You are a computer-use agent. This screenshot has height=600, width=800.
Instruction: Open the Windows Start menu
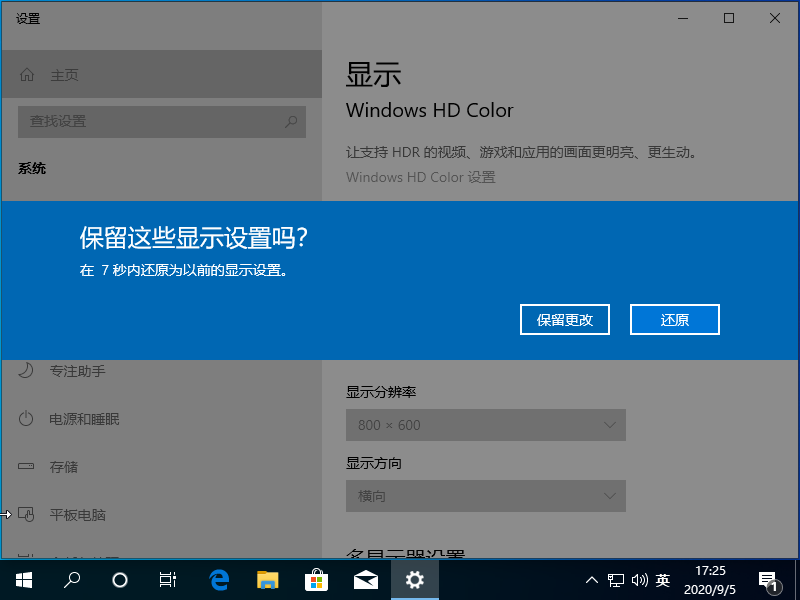(x=23, y=579)
